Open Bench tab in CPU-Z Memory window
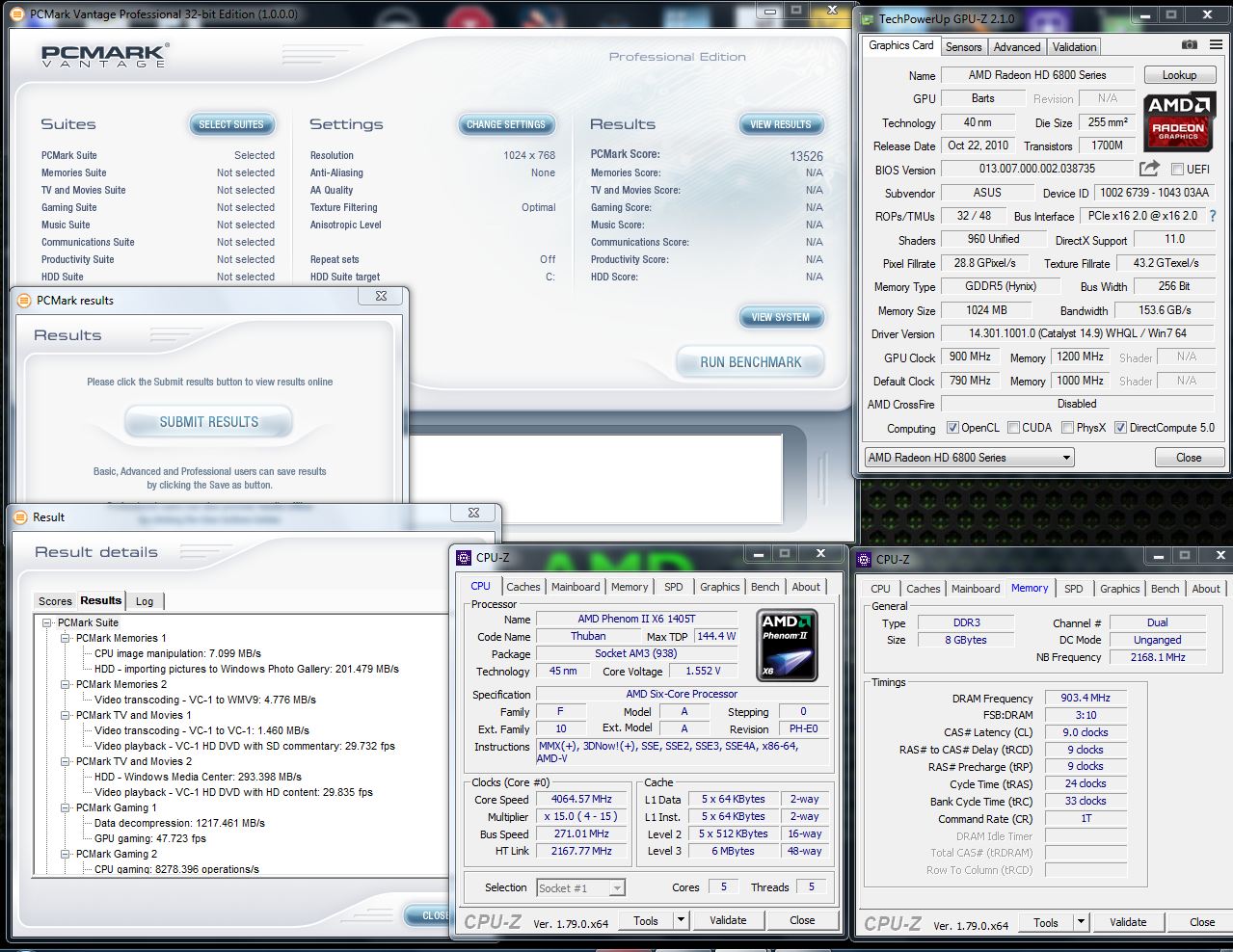Viewport: 1233px width, 952px height. [1165, 589]
